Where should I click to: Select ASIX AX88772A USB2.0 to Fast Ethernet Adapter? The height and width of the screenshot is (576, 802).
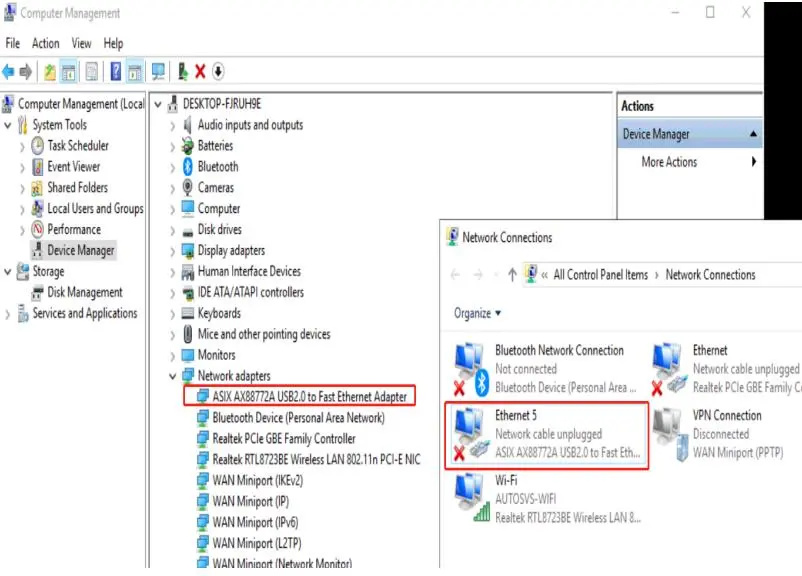(x=309, y=397)
